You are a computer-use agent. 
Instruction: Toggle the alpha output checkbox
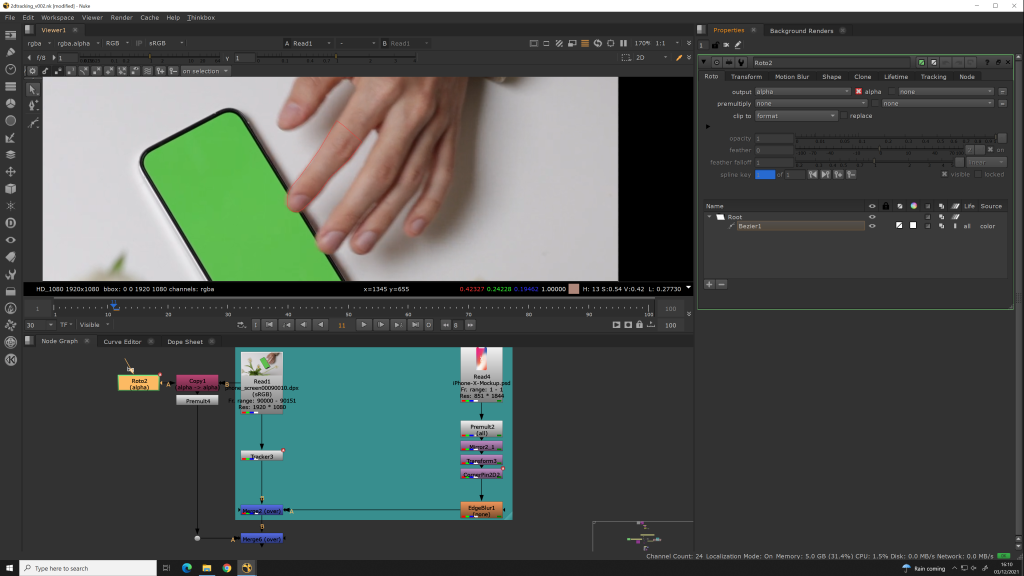tap(859, 91)
